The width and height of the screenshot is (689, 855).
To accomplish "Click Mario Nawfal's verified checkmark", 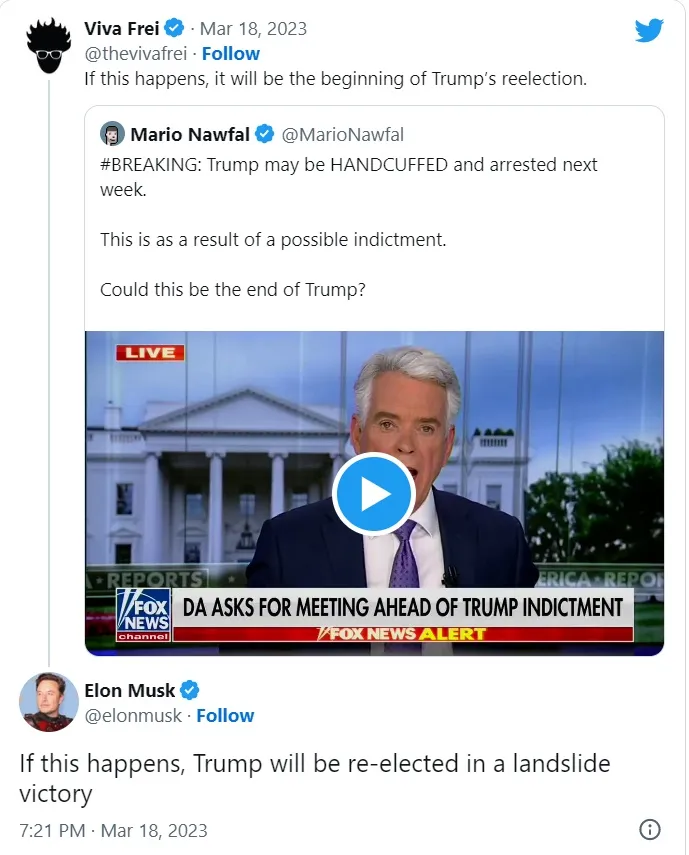I will coord(266,134).
